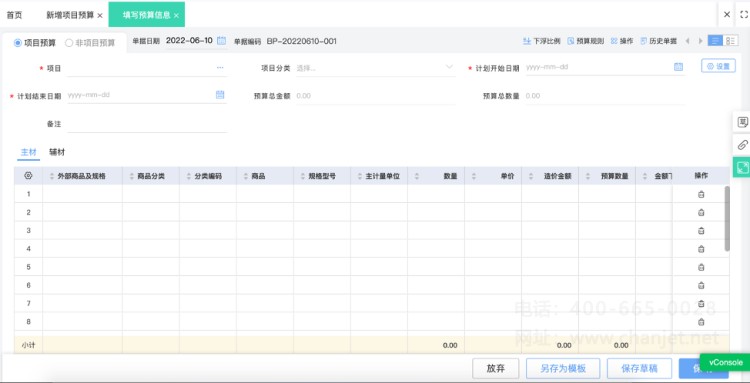Sort by 造价金额 column
Viewport: 750px width, 383px height.
tap(531, 176)
